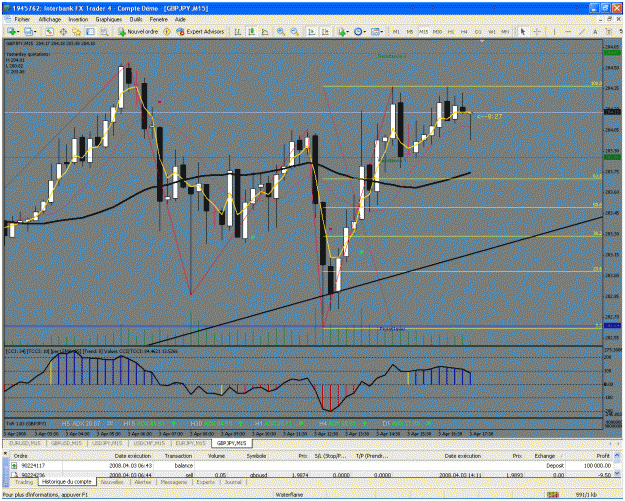This screenshot has height=501, width=625.
Task: Select the trendline tool
Action: [x=582, y=31]
